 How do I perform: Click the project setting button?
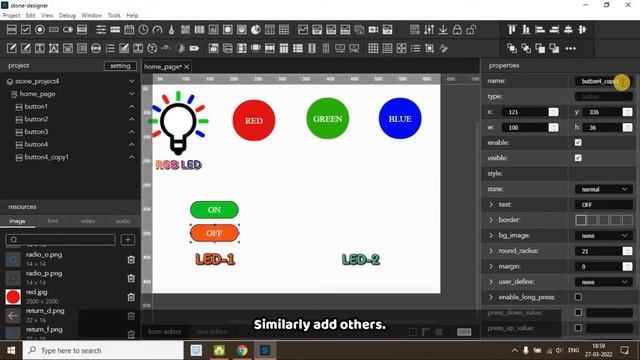tap(120, 66)
